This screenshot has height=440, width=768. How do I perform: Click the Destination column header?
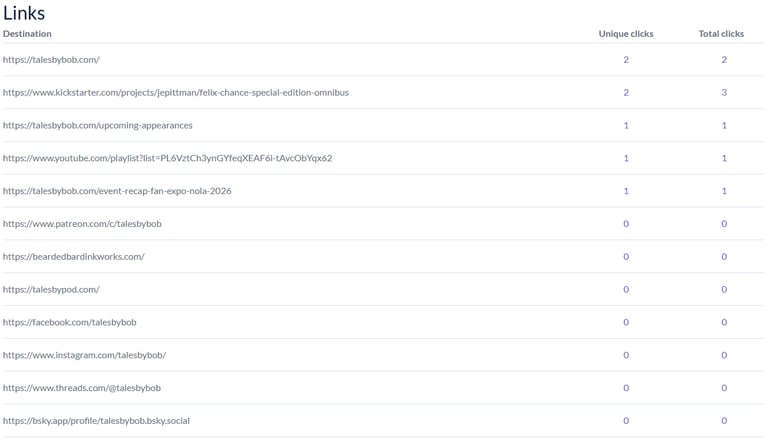tap(27, 34)
